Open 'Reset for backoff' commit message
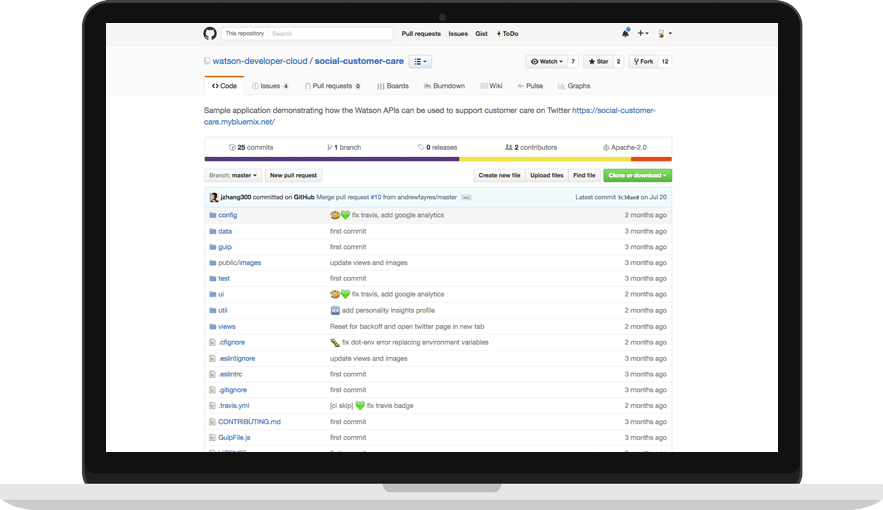The width and height of the screenshot is (883, 510). (407, 326)
